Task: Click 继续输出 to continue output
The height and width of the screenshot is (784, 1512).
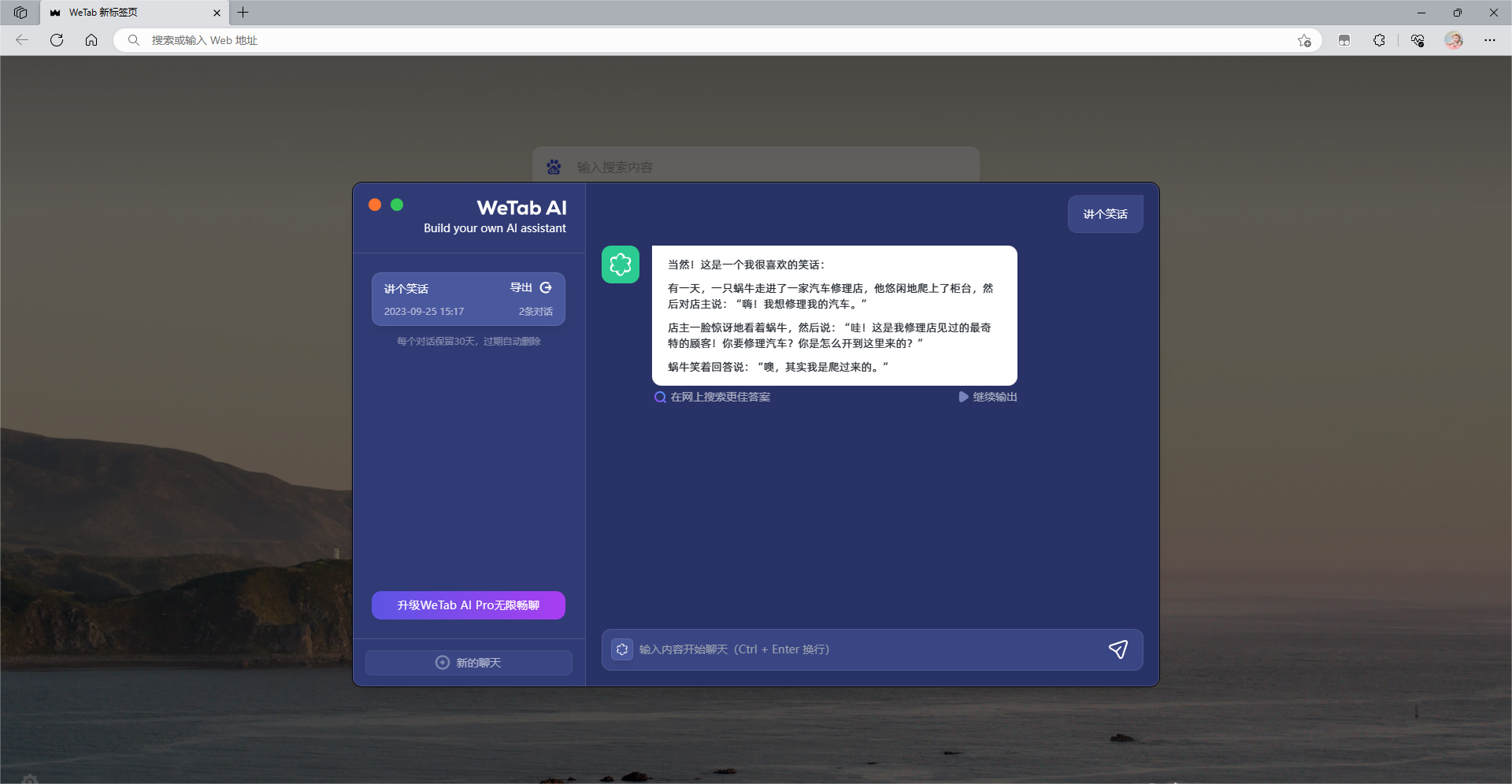Action: pos(988,398)
